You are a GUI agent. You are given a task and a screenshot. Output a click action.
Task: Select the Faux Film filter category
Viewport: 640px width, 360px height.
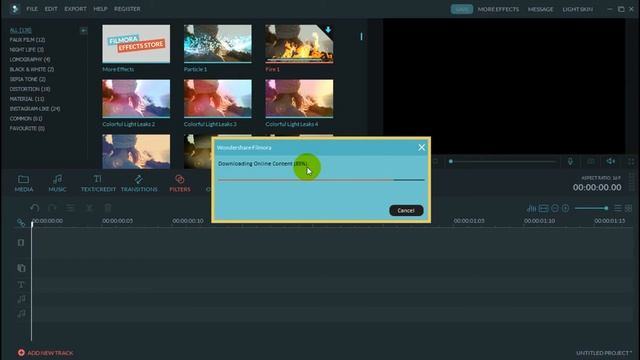(27, 40)
